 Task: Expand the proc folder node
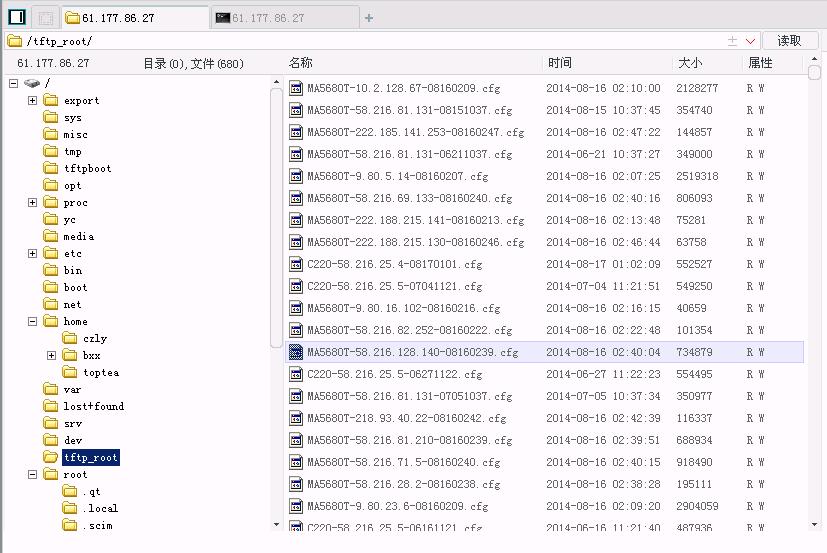point(33,203)
